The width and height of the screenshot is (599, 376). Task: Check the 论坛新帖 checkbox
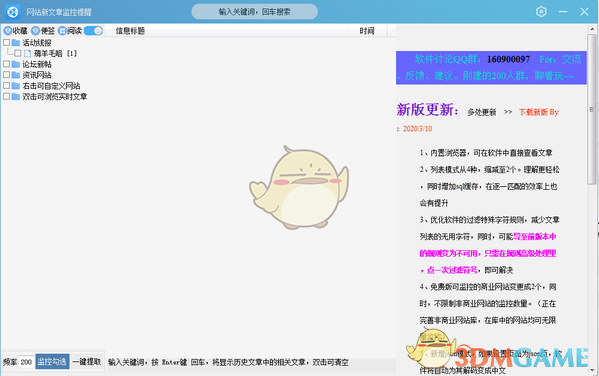tap(6, 64)
